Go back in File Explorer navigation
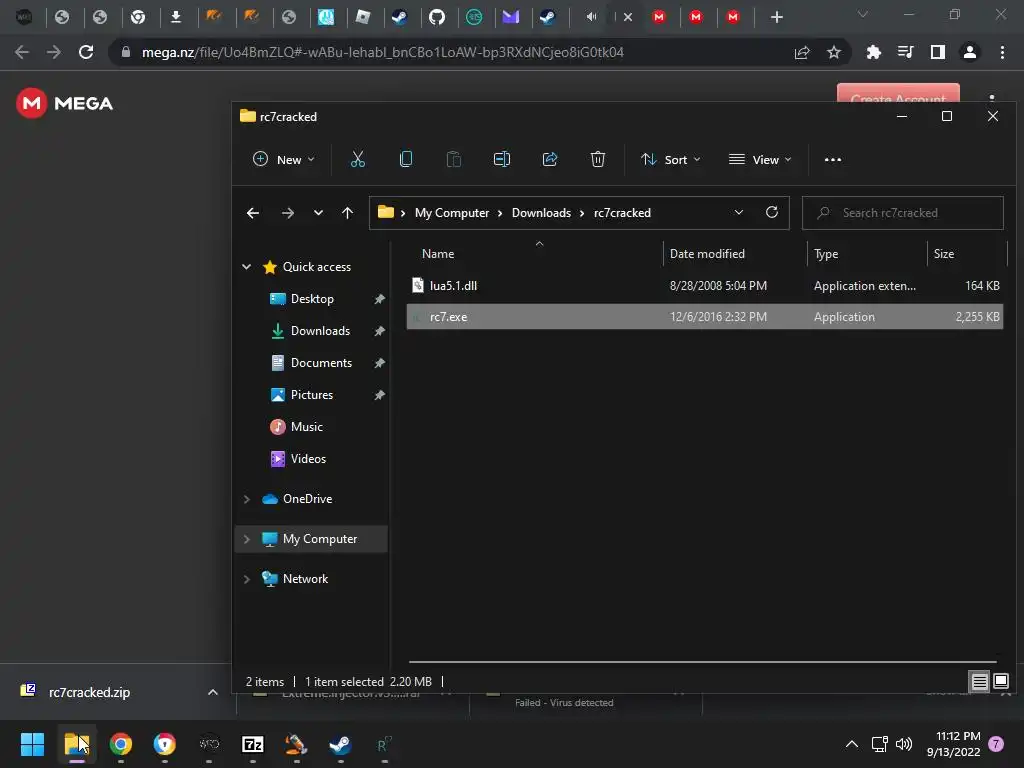The image size is (1024, 768). click(x=253, y=213)
